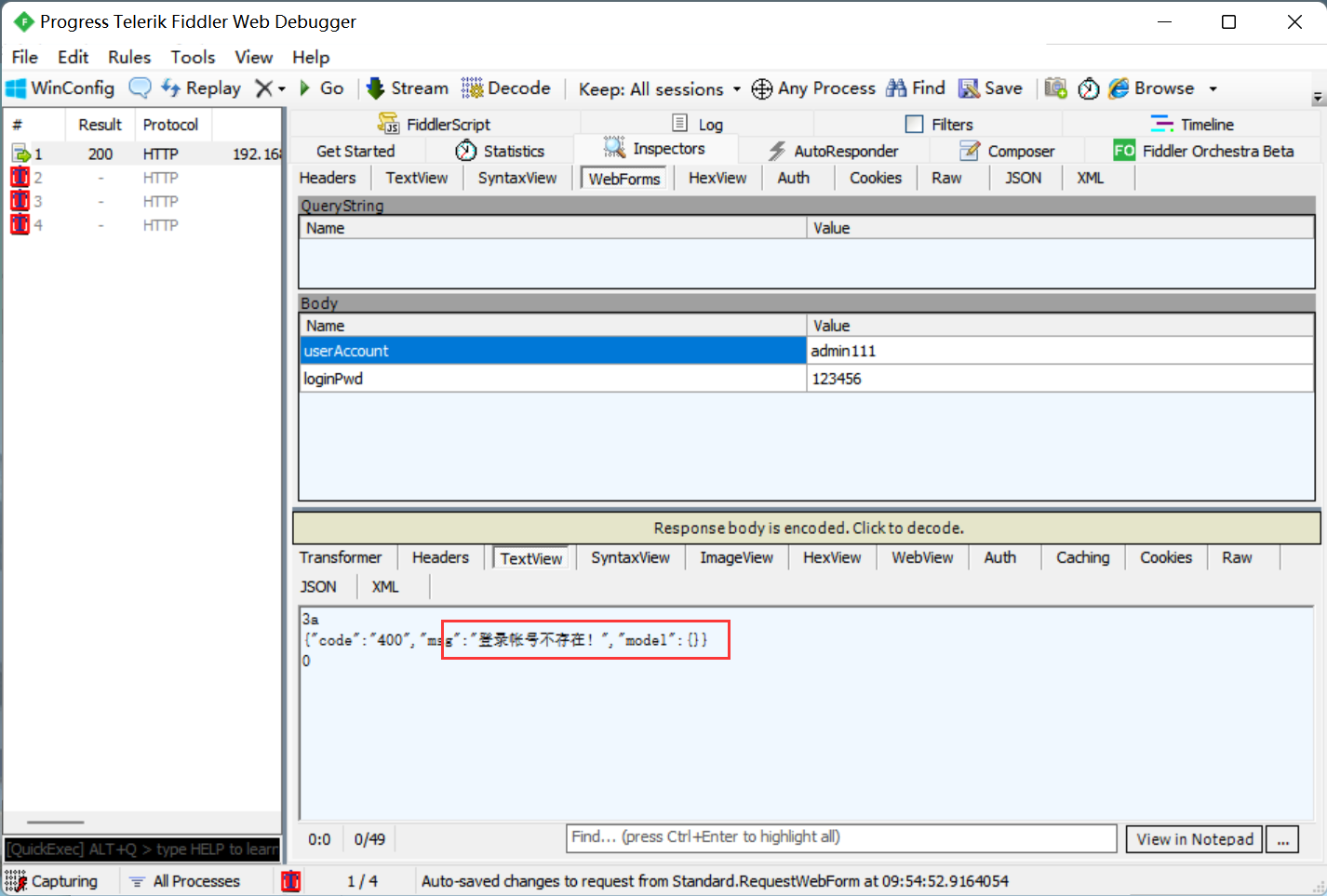Click the Remove sessions X icon
The height and width of the screenshot is (896, 1327).
tap(264, 88)
